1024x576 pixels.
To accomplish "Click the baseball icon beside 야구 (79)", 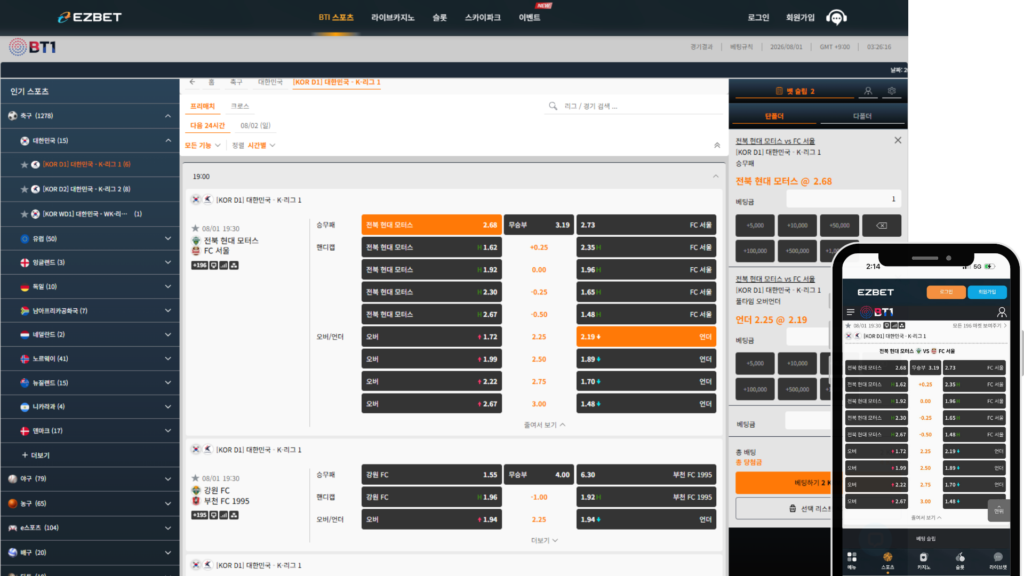I will point(12,479).
